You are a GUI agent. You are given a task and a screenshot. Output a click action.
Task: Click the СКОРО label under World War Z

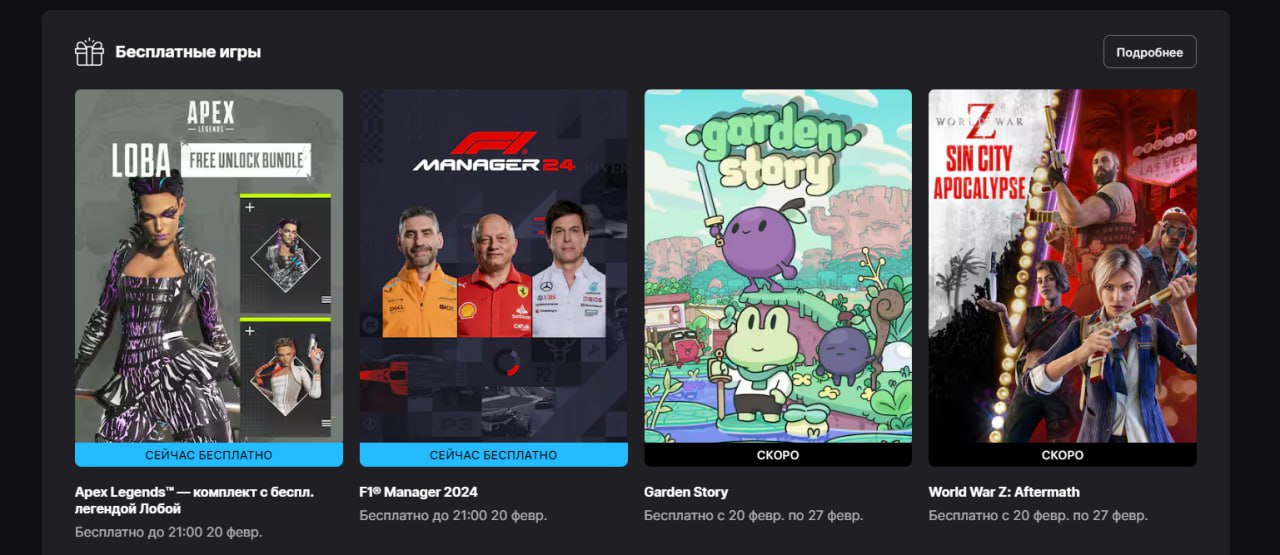coord(1062,455)
